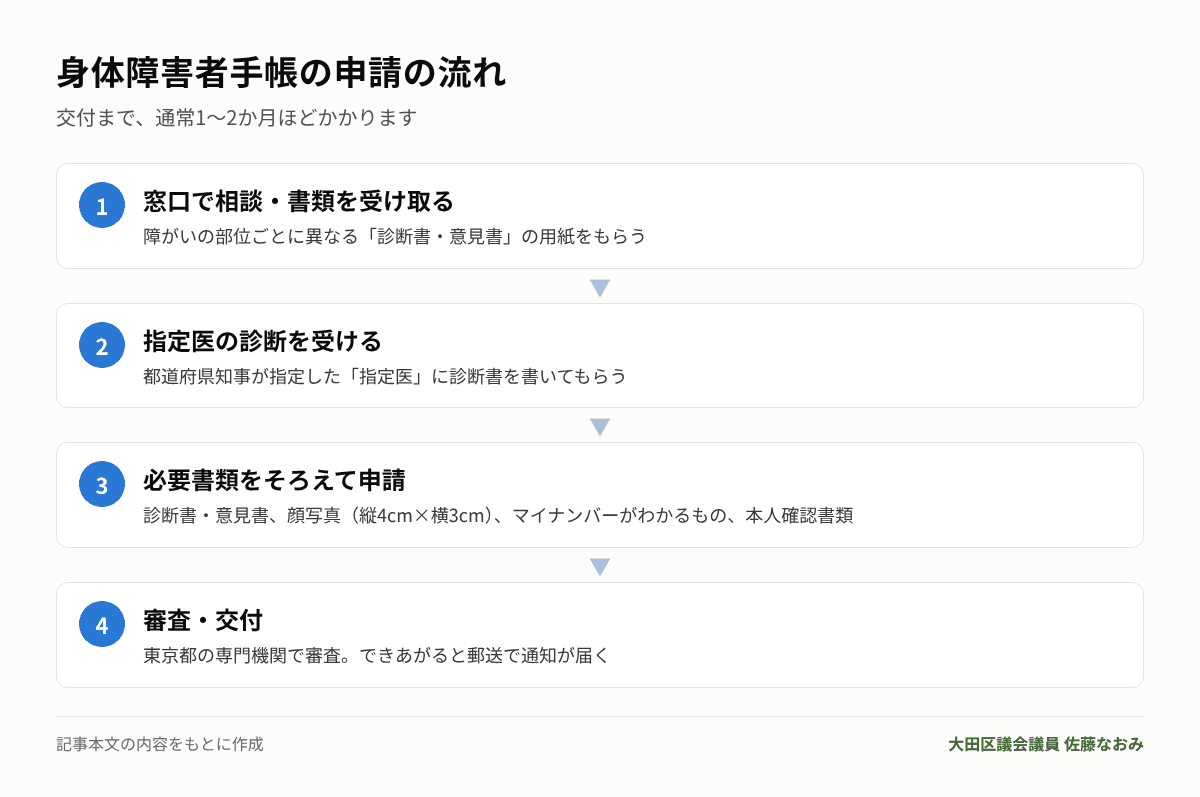
Task: Click description 東京都の専門機関で審査。できあがると郵送で通知が届く
Action: (376, 656)
